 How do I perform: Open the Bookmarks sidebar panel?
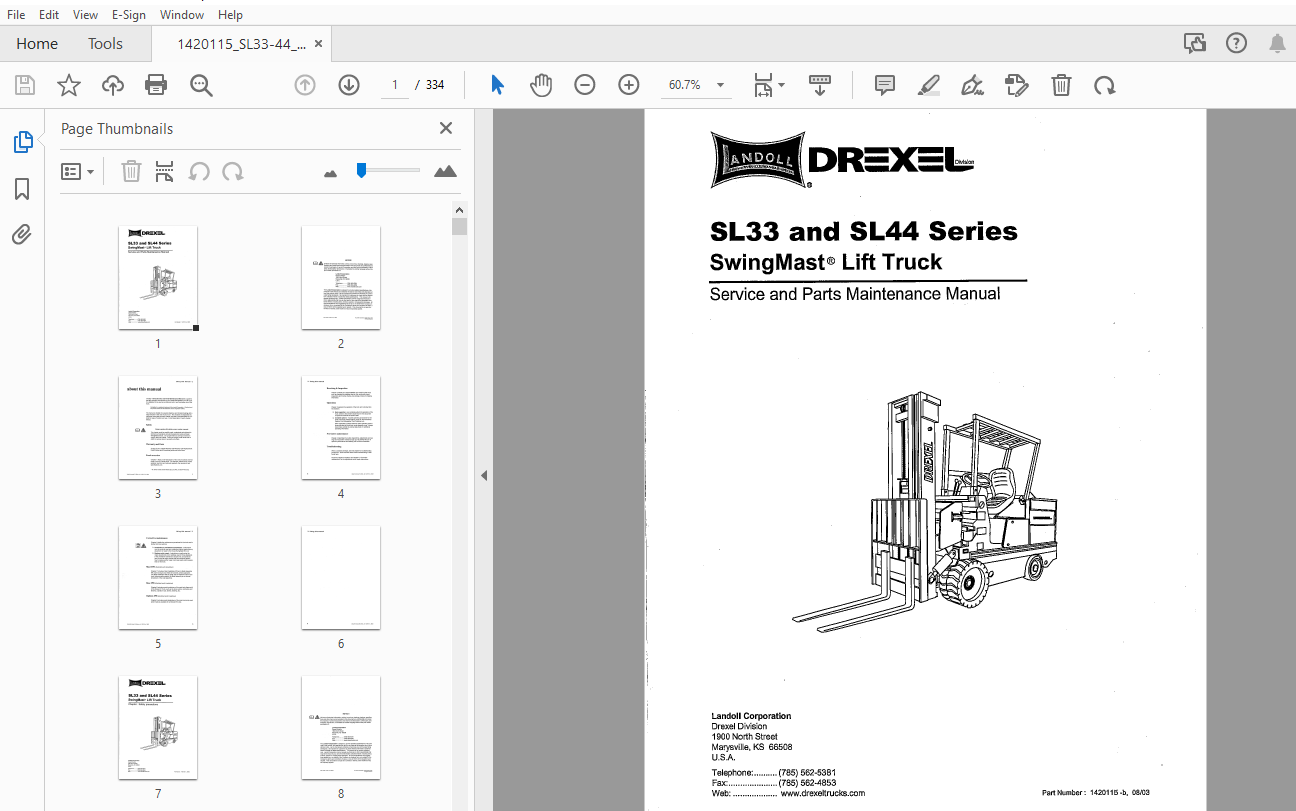coord(22,189)
